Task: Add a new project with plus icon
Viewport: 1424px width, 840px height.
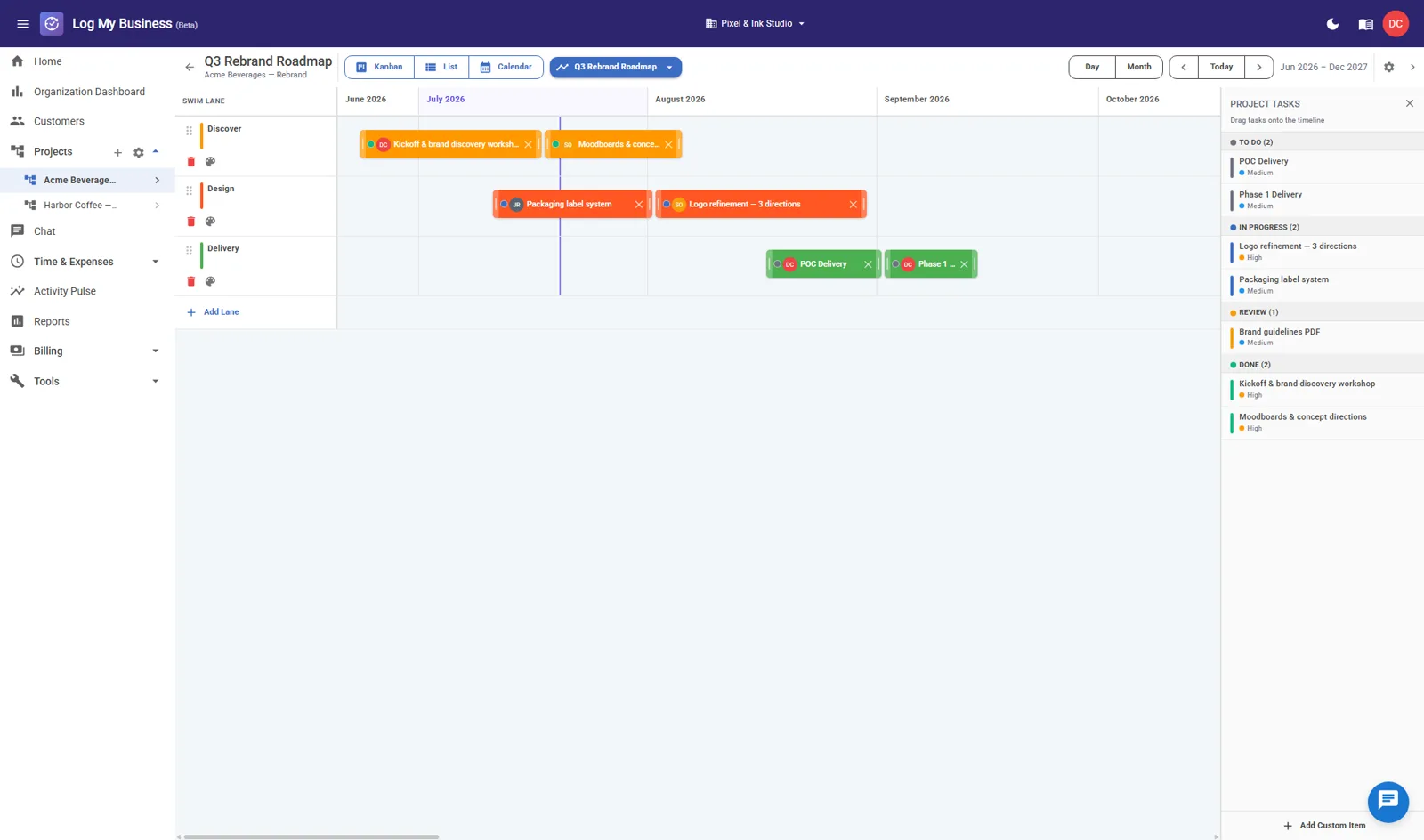Action: (x=117, y=152)
